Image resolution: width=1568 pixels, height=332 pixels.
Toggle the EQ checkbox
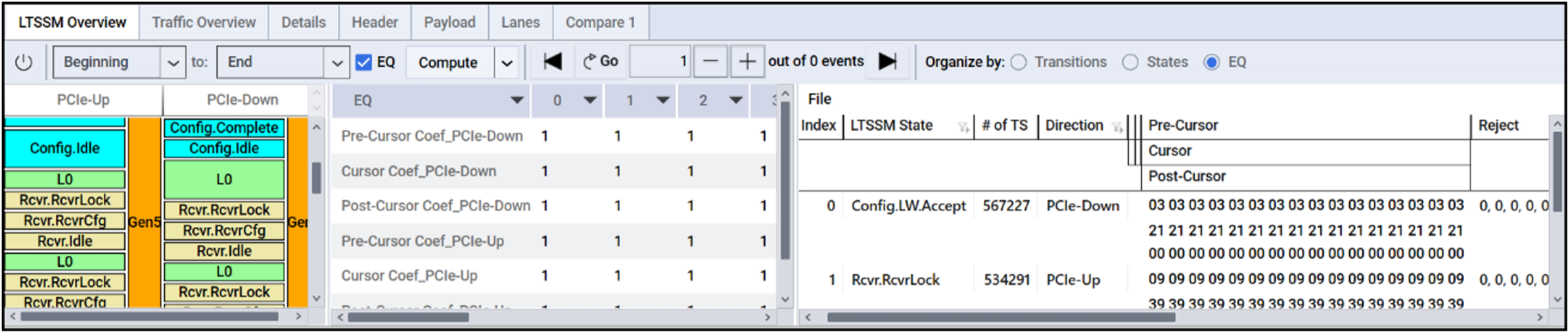click(363, 62)
